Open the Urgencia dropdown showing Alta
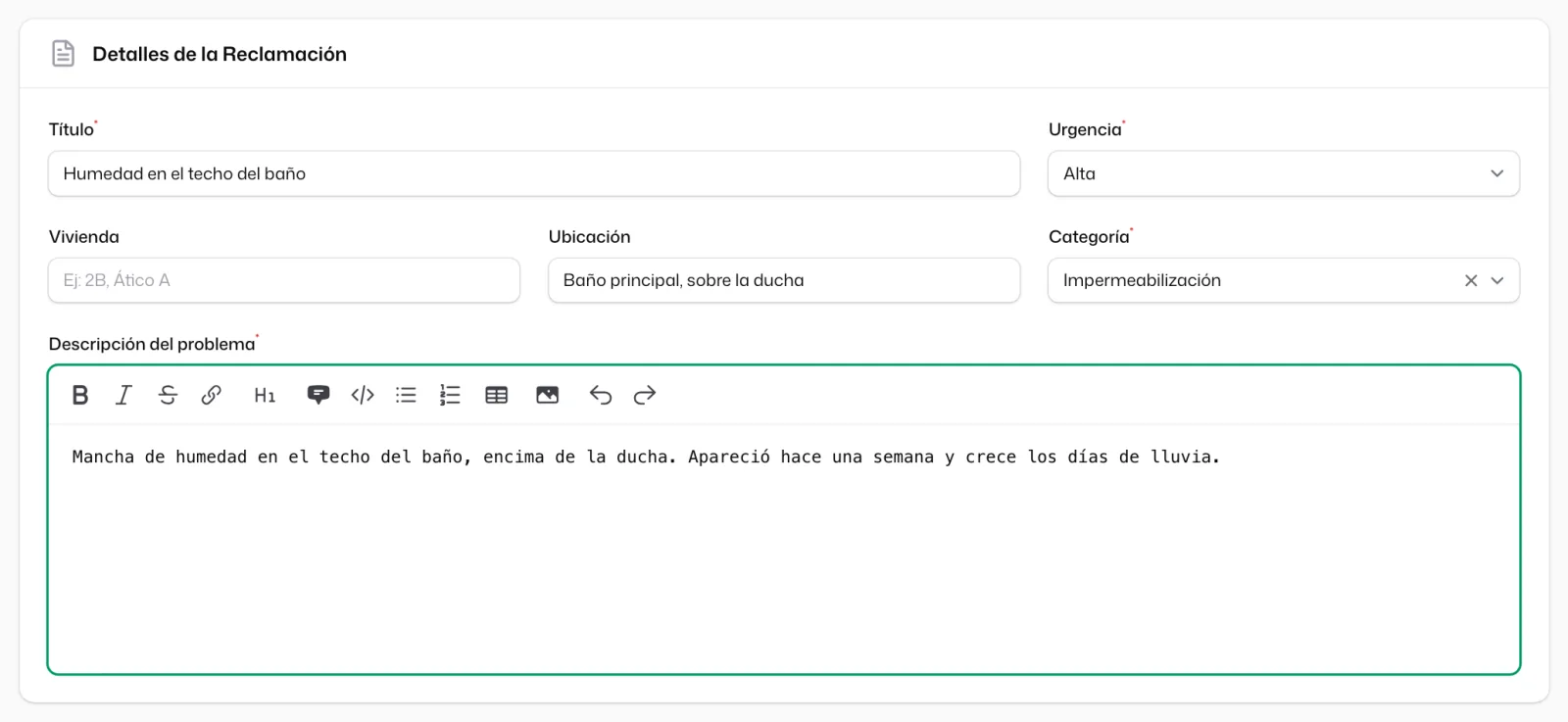1568x722 pixels. (1284, 173)
